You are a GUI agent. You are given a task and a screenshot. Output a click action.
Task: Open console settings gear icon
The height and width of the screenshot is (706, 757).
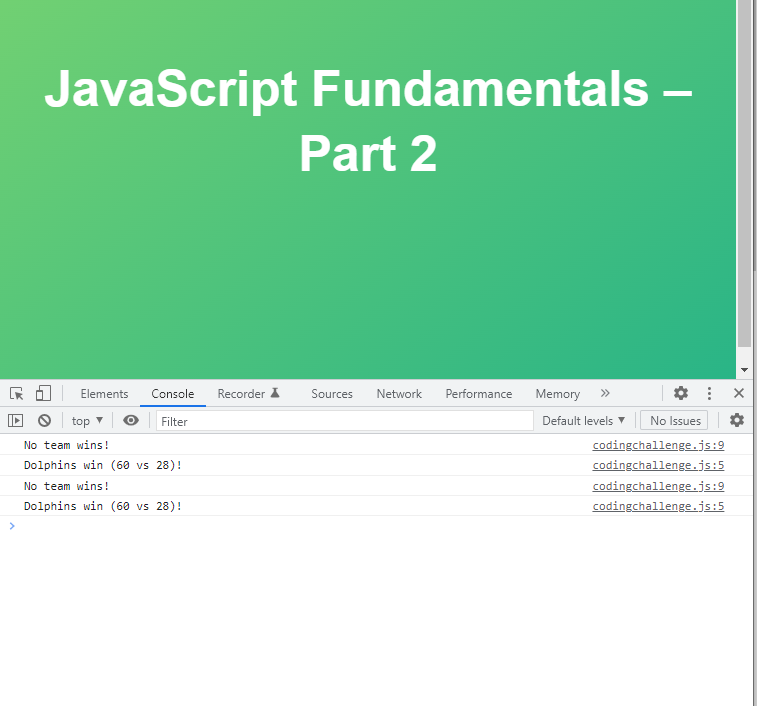(x=737, y=420)
